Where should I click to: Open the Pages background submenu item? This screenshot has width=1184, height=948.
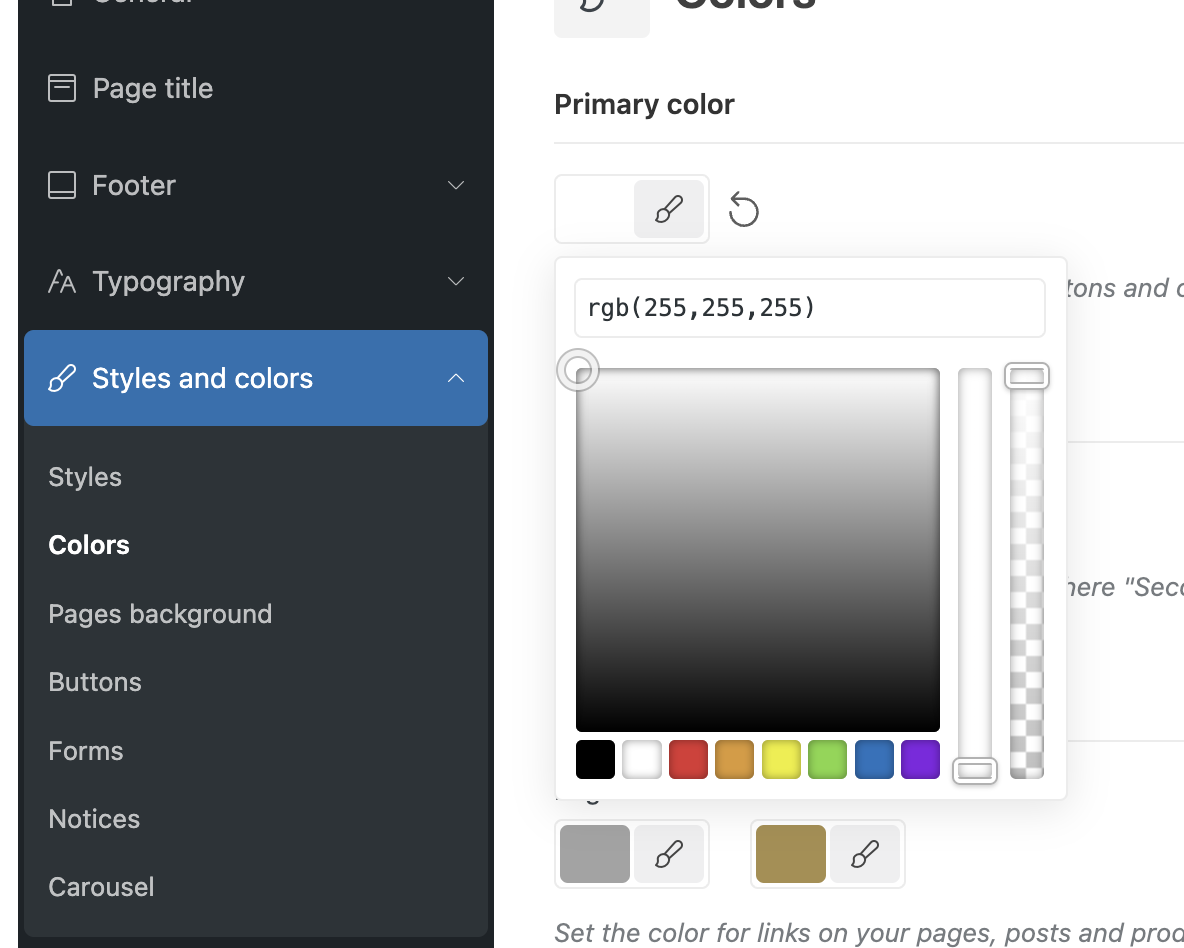[x=160, y=613]
